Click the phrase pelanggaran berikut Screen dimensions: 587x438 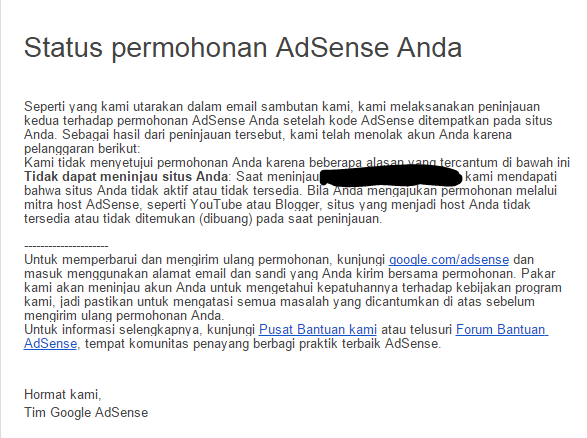(80, 149)
